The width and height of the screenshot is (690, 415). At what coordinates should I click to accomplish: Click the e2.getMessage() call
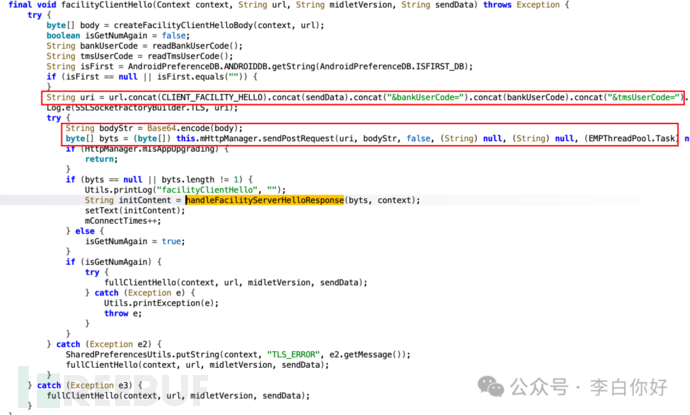(x=367, y=355)
